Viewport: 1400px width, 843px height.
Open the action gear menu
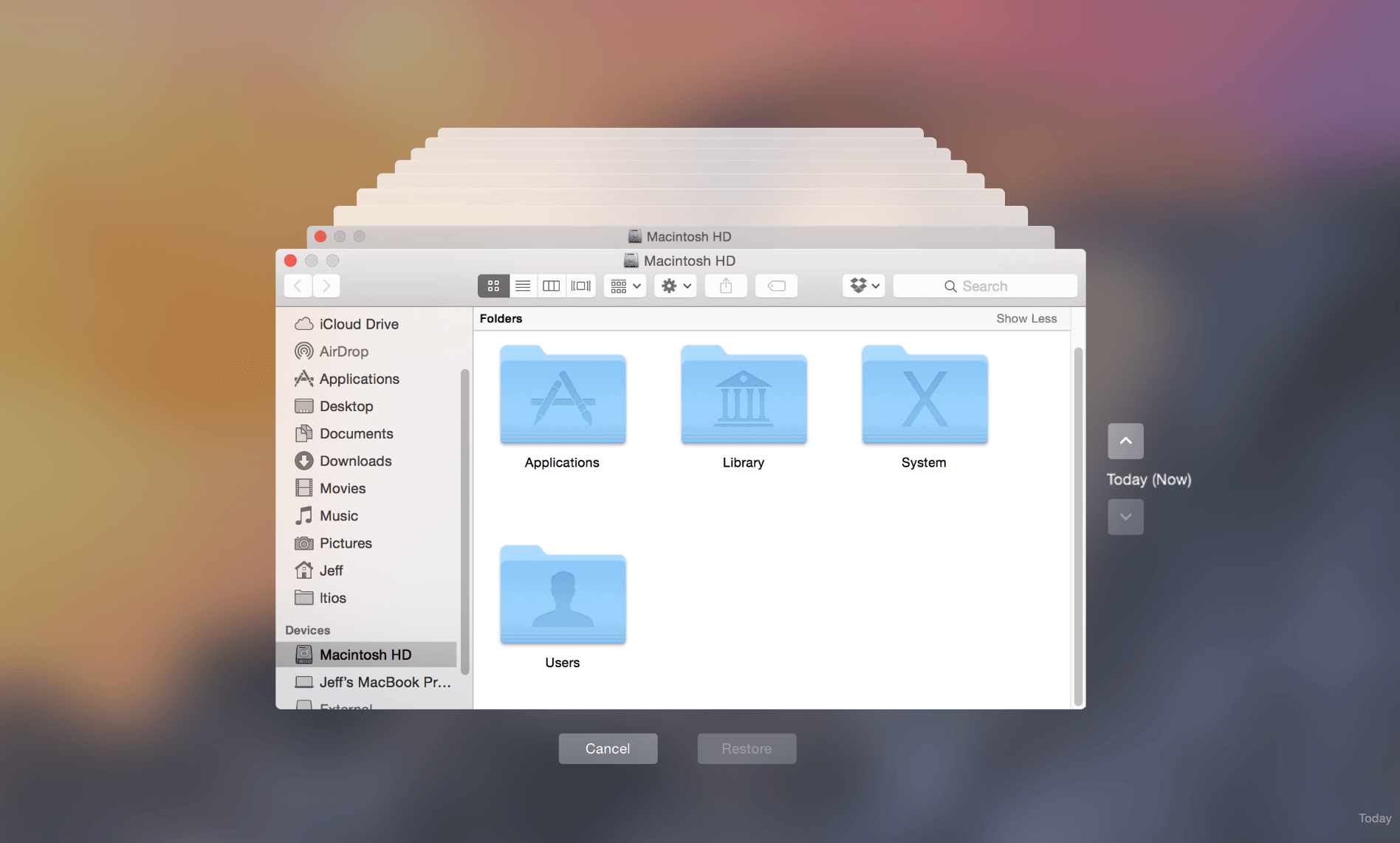[x=674, y=286]
